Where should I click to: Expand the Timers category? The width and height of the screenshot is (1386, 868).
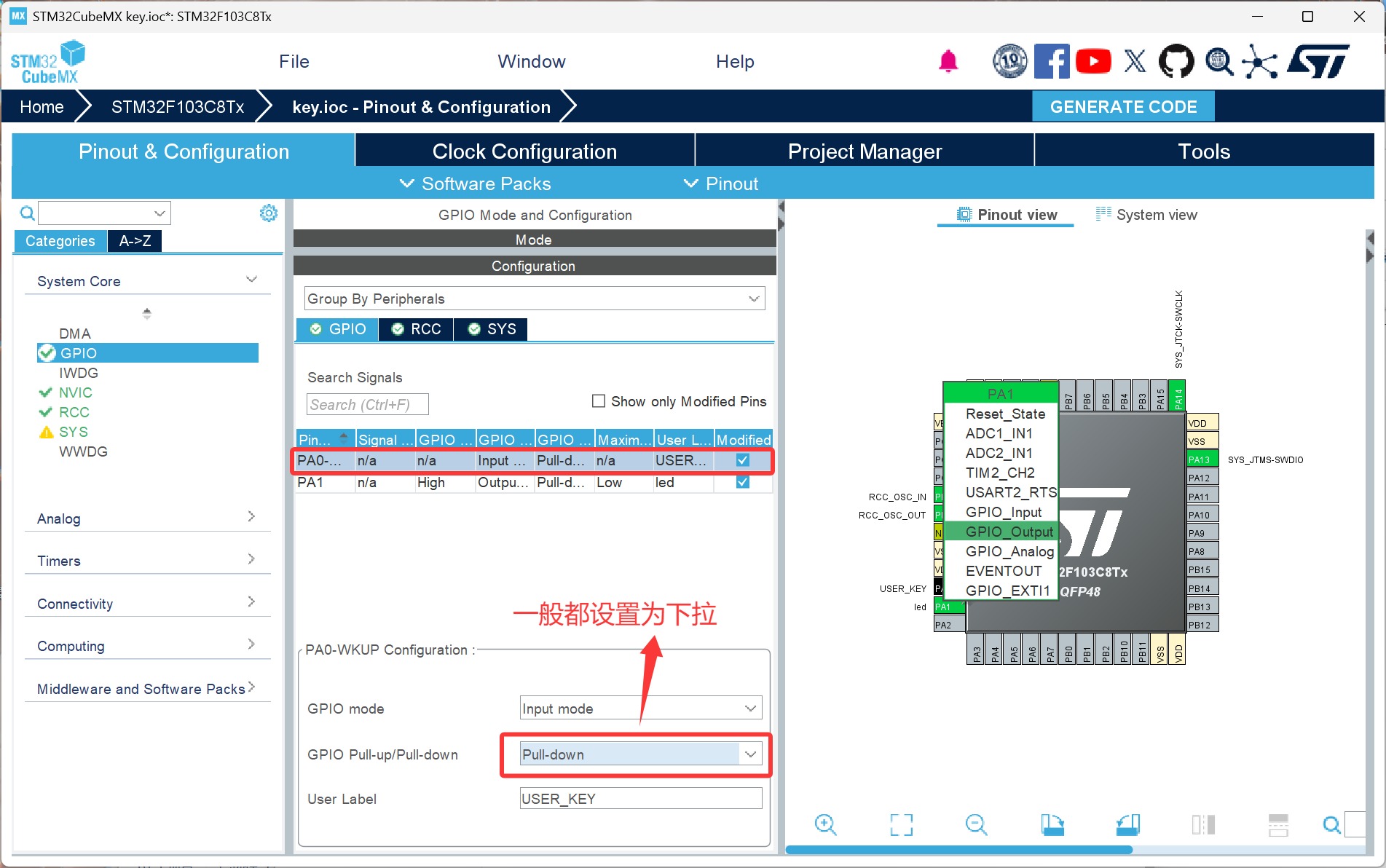(x=251, y=559)
